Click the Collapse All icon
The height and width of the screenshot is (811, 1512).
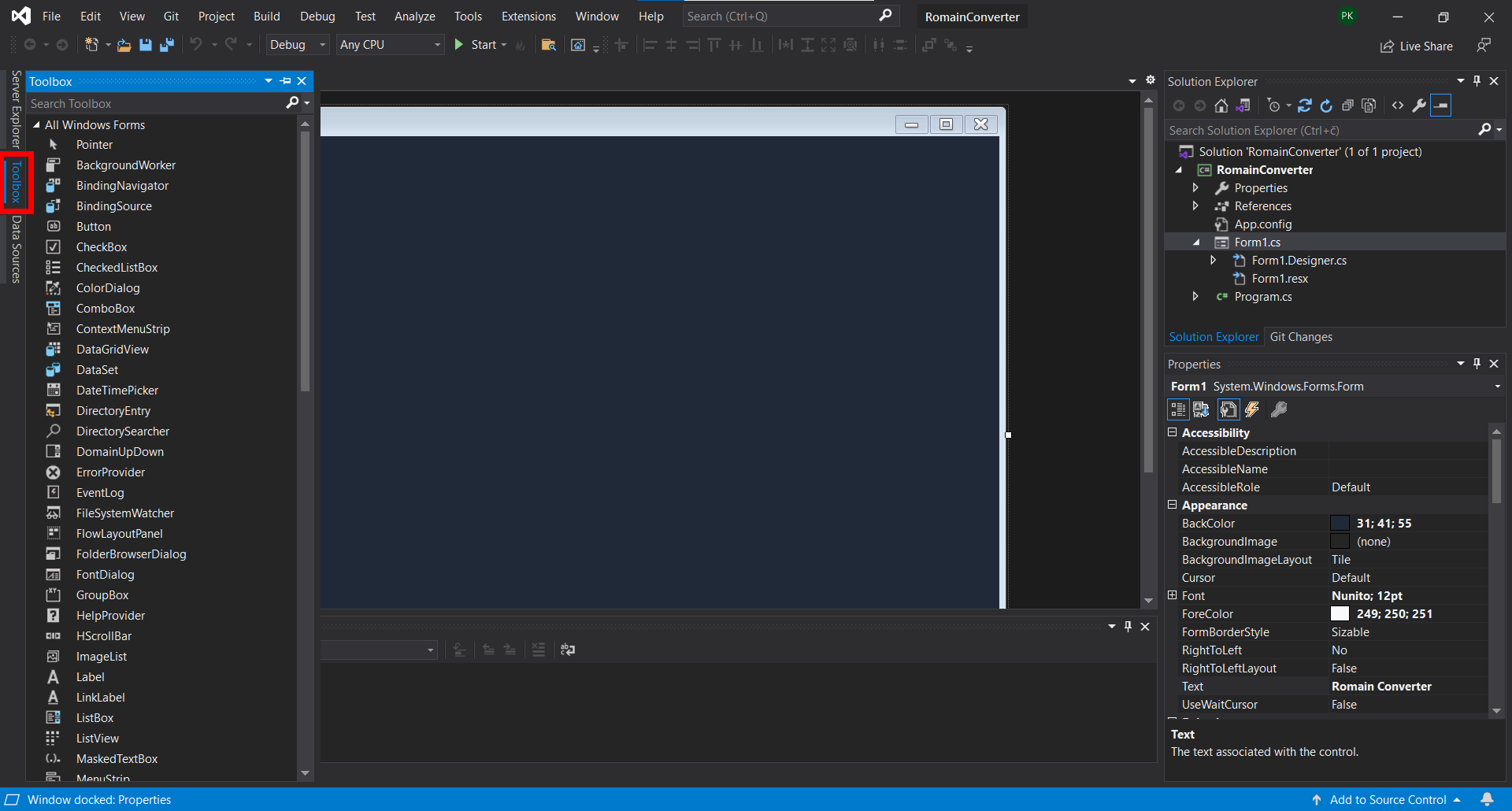(1347, 106)
